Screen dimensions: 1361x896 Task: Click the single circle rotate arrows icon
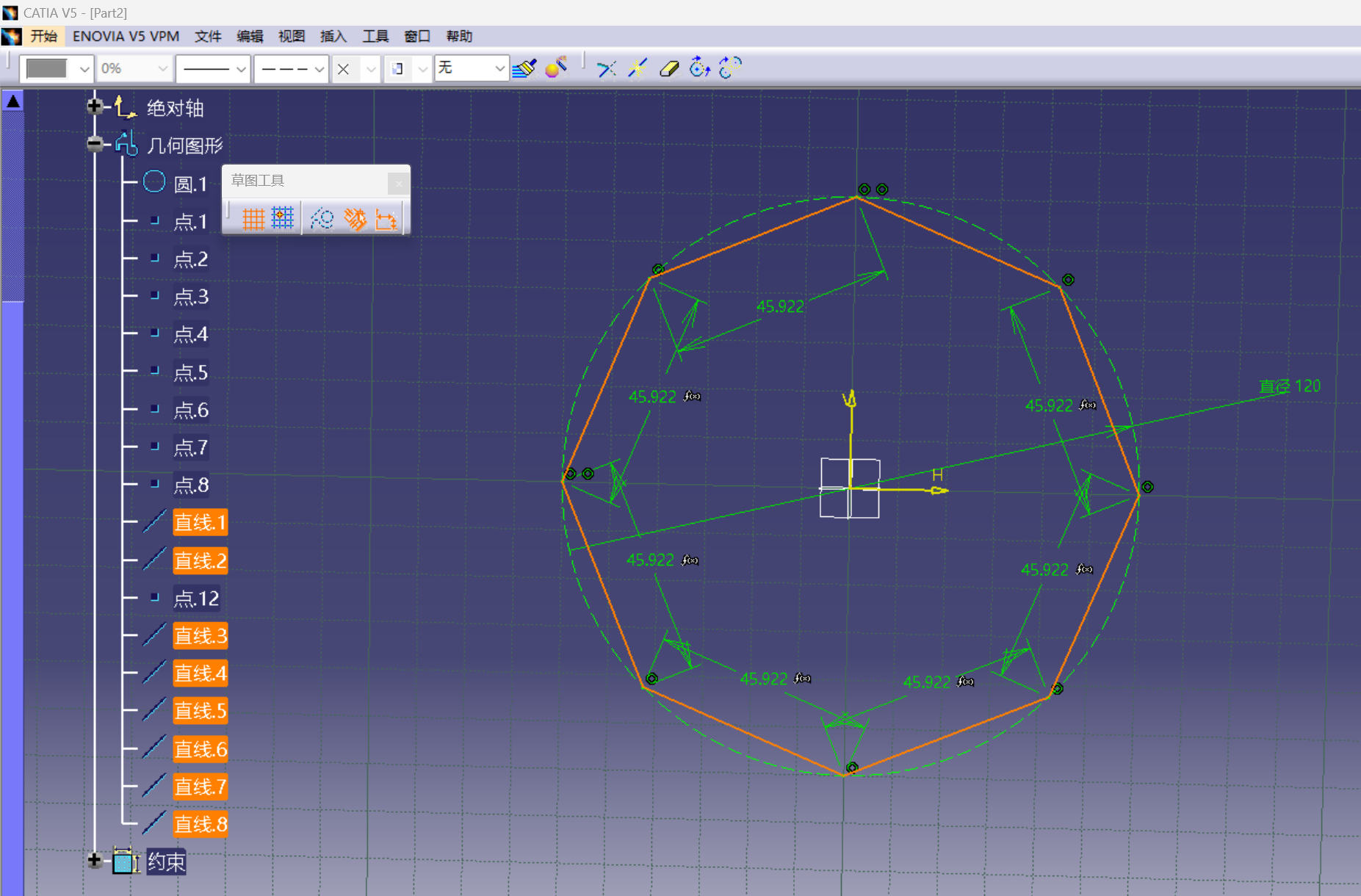coord(699,68)
